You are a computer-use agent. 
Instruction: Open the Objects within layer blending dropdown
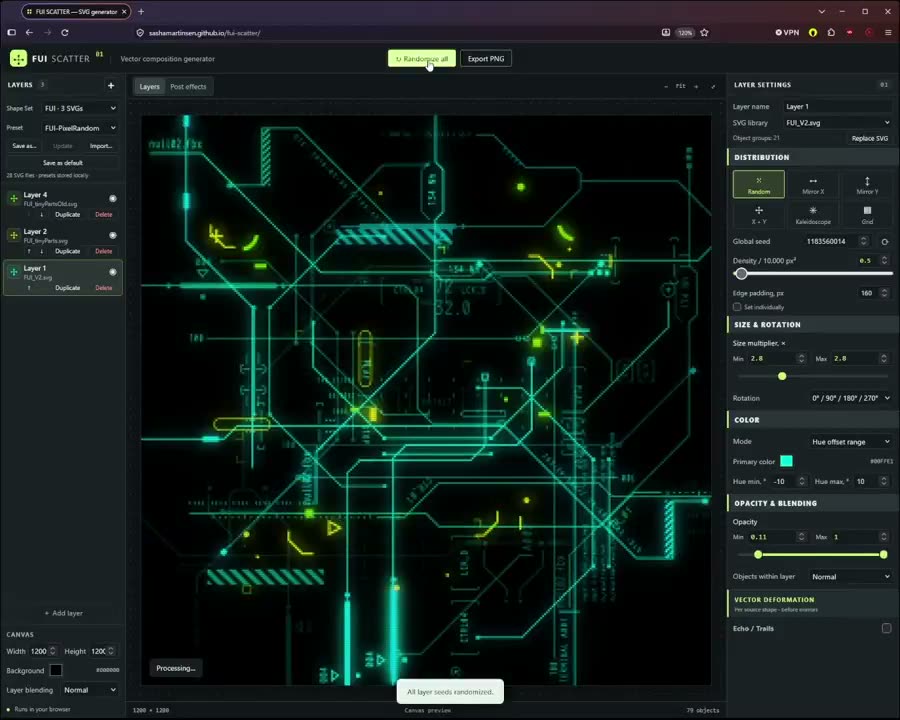(x=851, y=577)
